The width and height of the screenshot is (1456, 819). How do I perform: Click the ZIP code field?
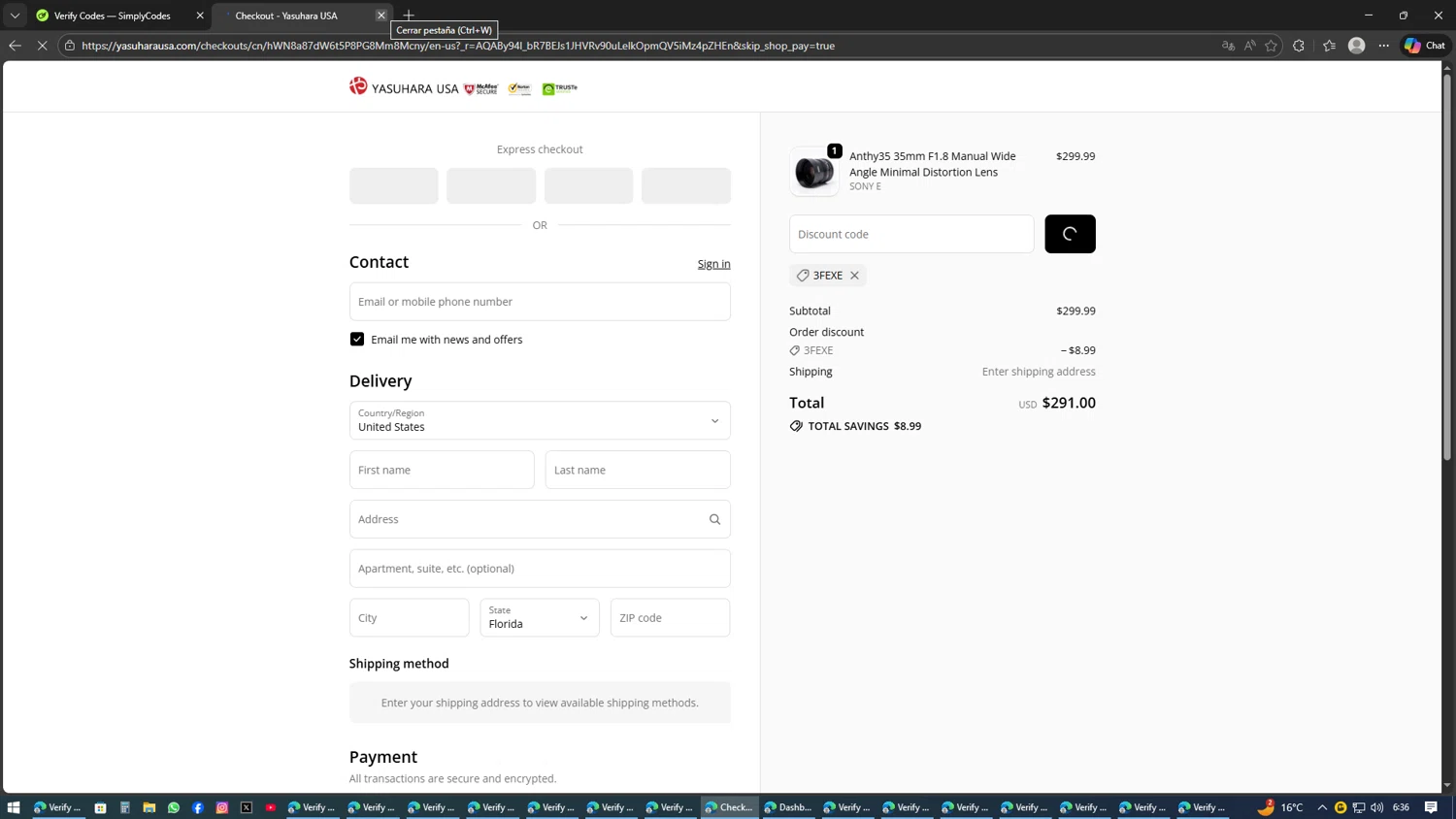(x=670, y=617)
